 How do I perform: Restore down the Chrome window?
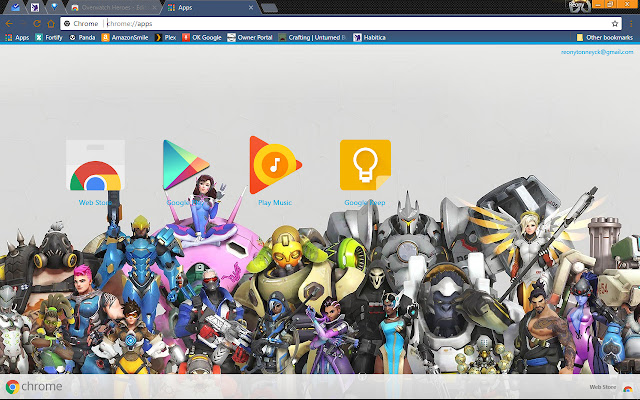pos(611,4)
